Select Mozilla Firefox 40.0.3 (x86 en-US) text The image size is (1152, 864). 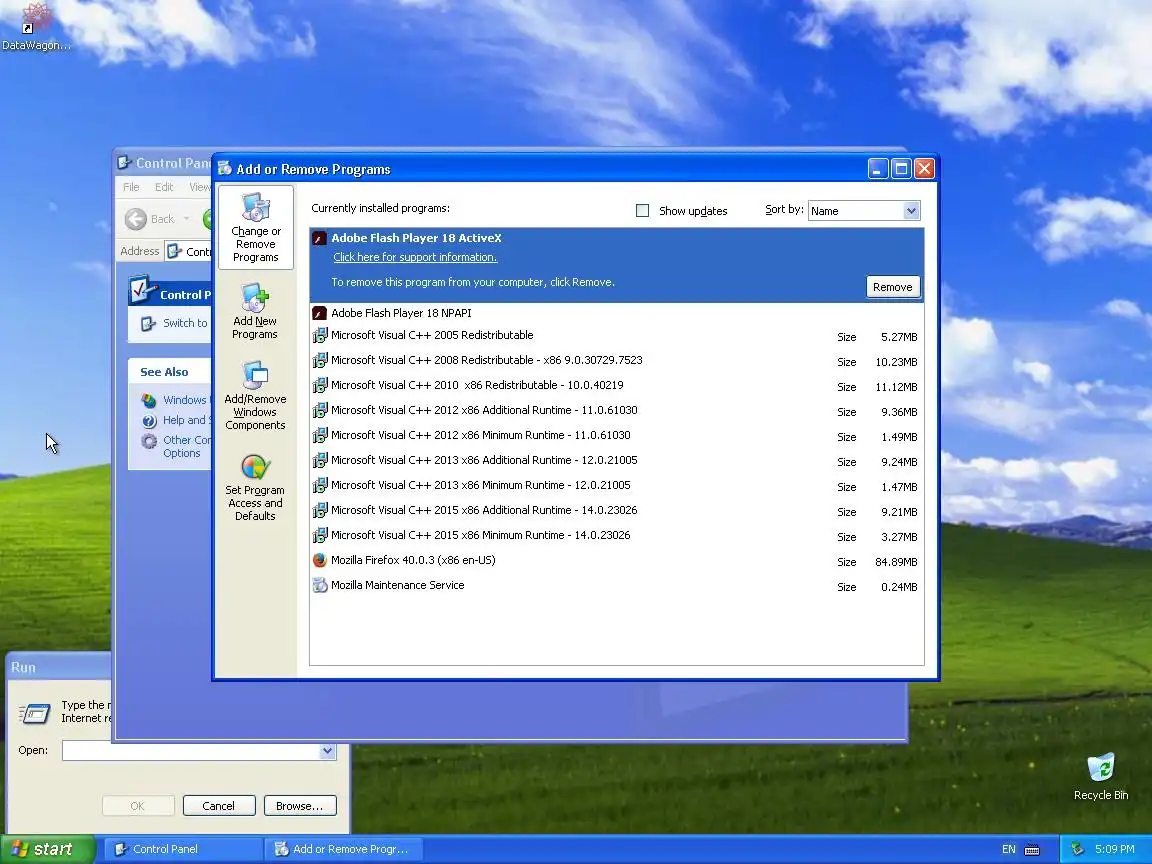[x=413, y=561]
